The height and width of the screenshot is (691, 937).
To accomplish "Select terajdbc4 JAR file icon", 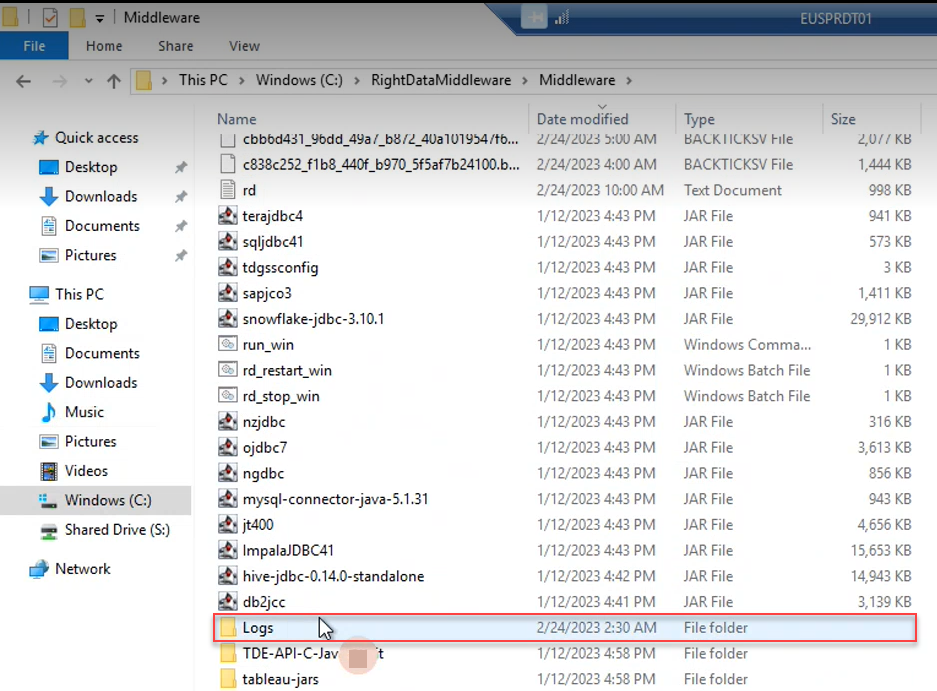I will (x=228, y=216).
